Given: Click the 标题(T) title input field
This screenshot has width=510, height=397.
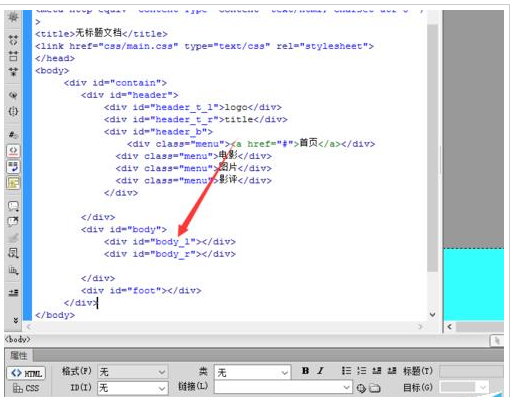Looking at the screenshot, I should [x=471, y=371].
